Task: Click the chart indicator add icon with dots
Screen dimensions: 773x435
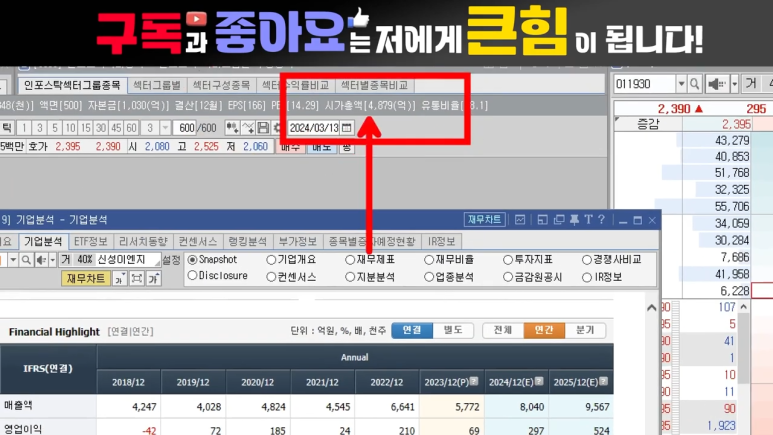Action: [x=232, y=128]
